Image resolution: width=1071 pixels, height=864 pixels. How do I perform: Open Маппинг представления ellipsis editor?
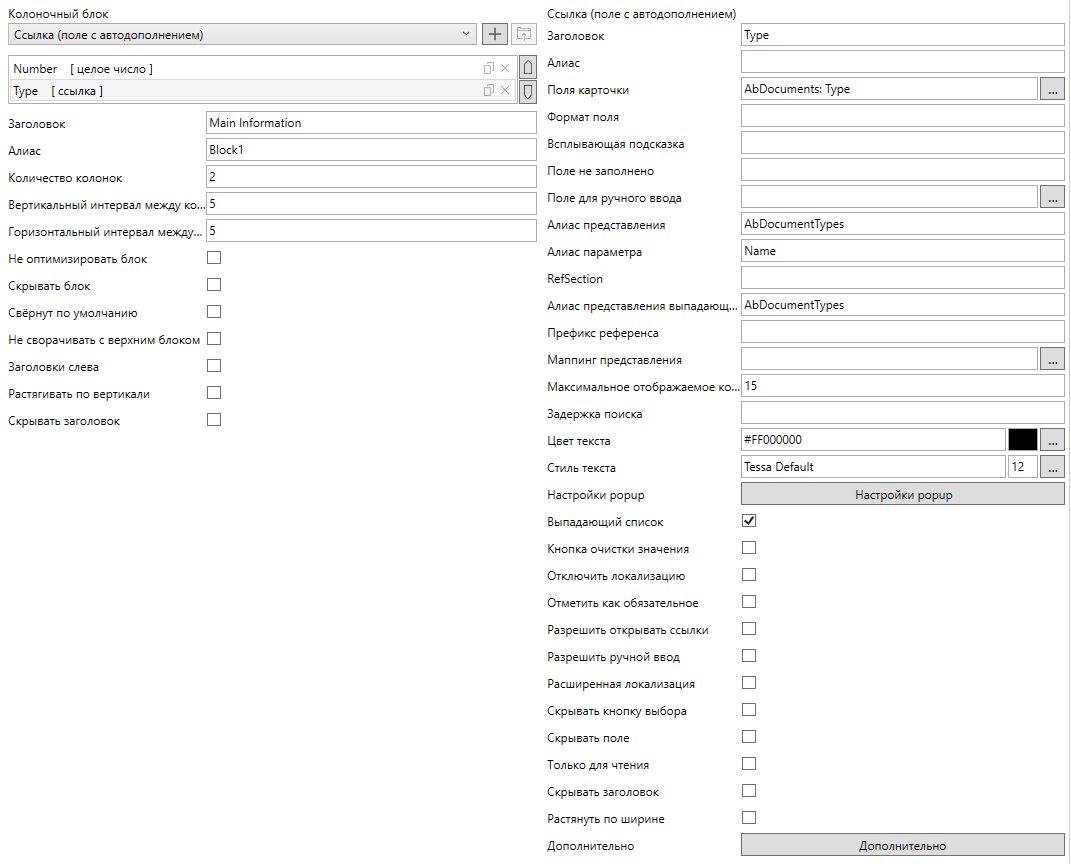pyautogui.click(x=1052, y=359)
